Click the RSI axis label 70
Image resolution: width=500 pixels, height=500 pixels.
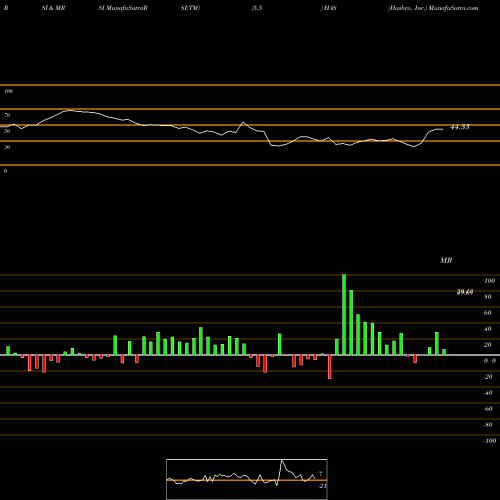(7, 115)
